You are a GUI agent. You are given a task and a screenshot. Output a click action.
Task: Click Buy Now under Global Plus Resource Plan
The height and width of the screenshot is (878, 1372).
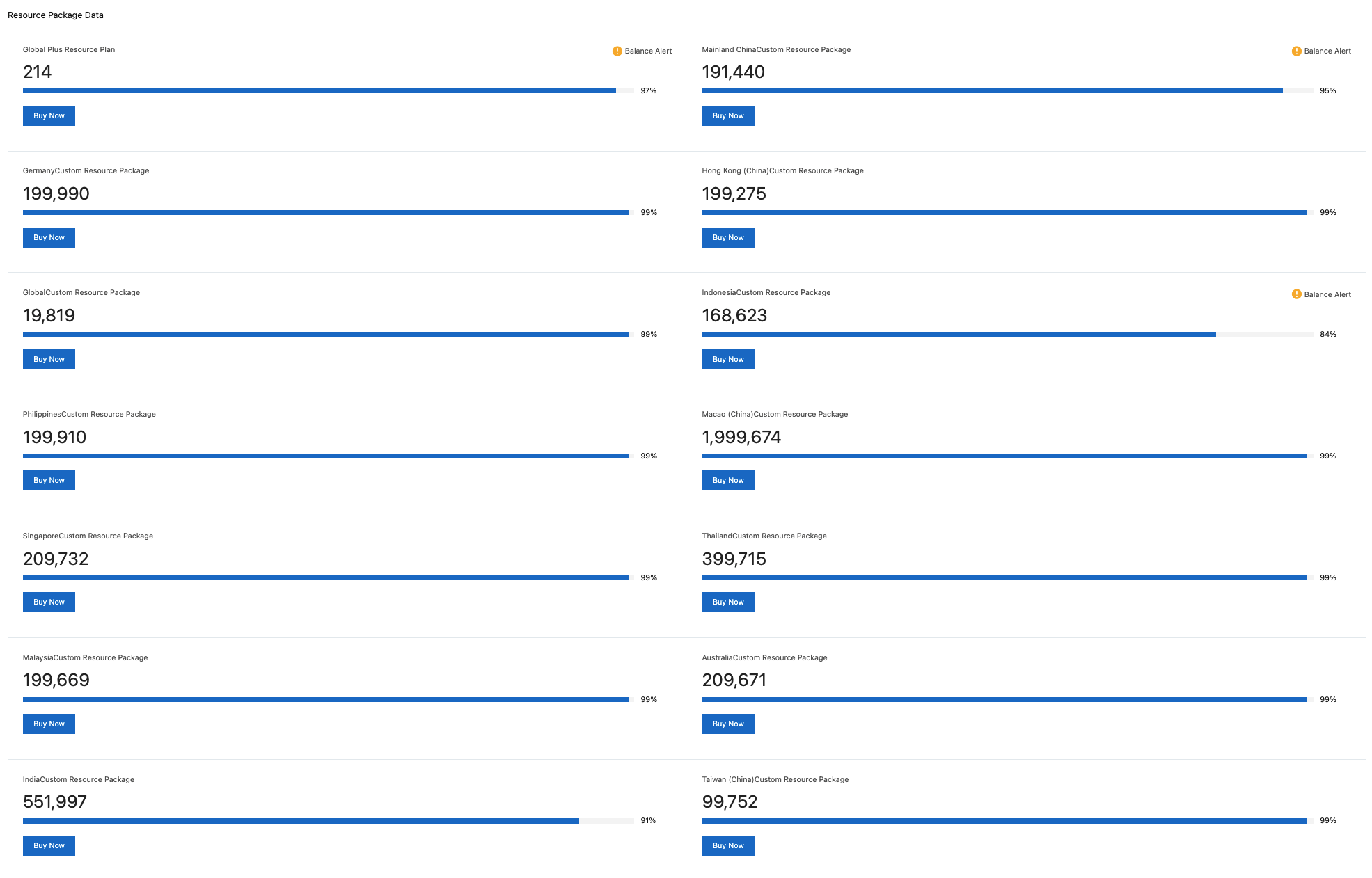coord(49,116)
